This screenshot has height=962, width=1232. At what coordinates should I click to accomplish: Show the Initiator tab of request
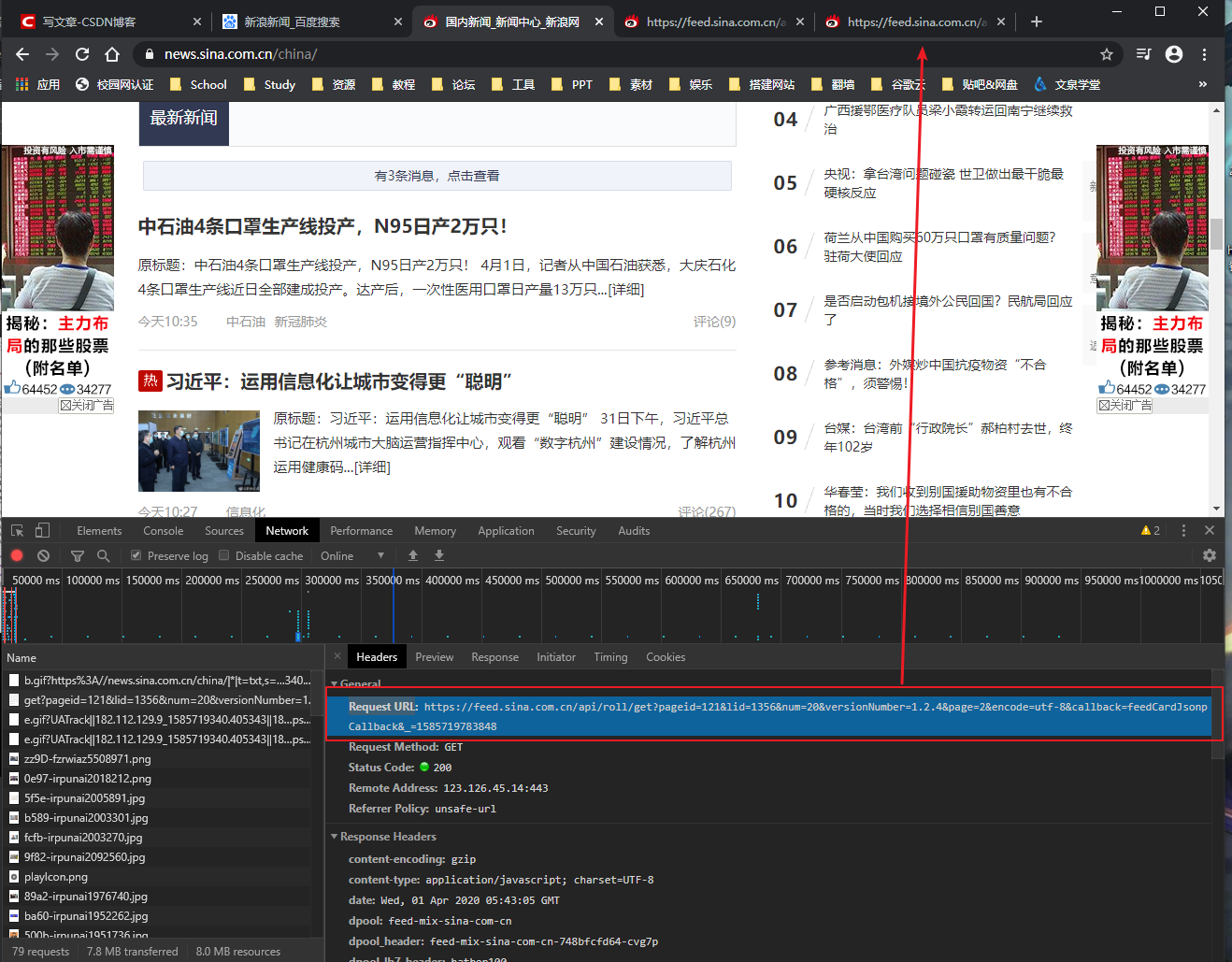point(556,656)
